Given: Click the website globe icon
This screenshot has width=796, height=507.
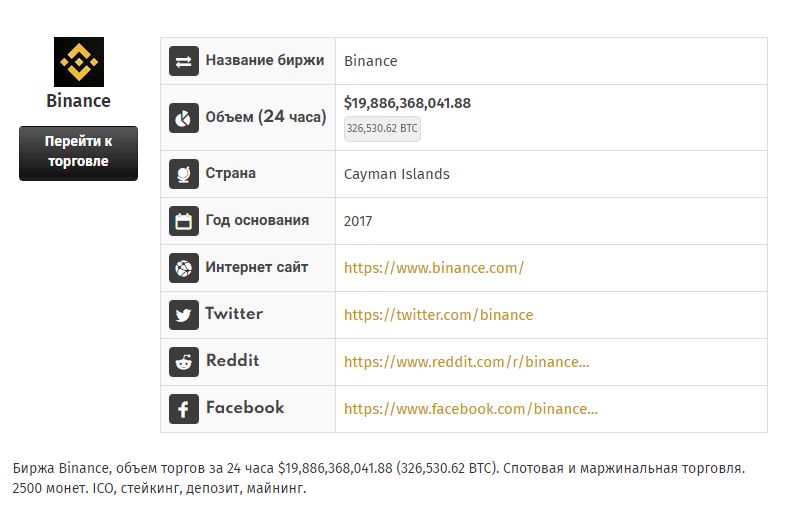Looking at the screenshot, I should [184, 268].
